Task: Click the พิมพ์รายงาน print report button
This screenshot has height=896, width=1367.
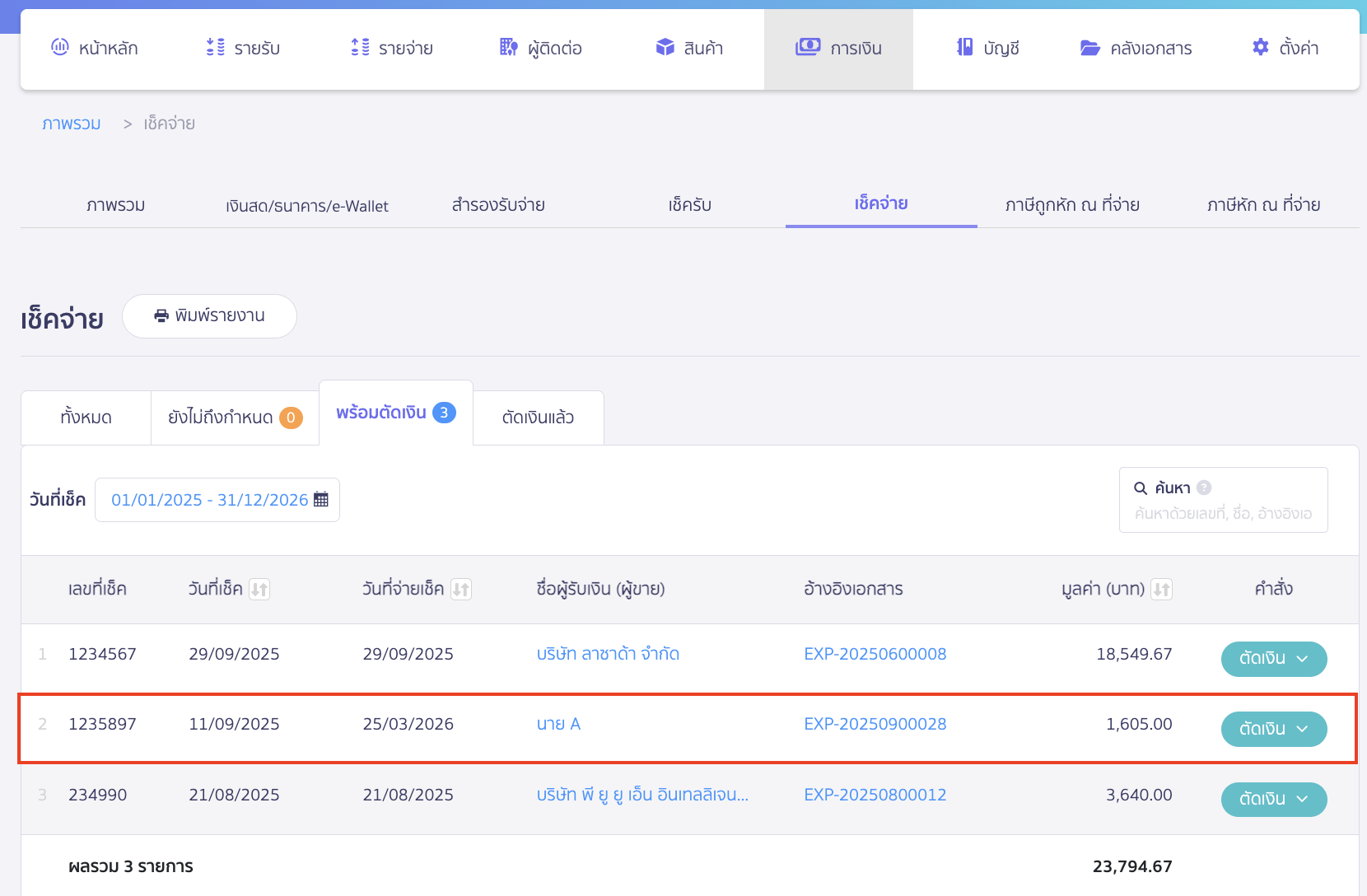Action: [209, 316]
